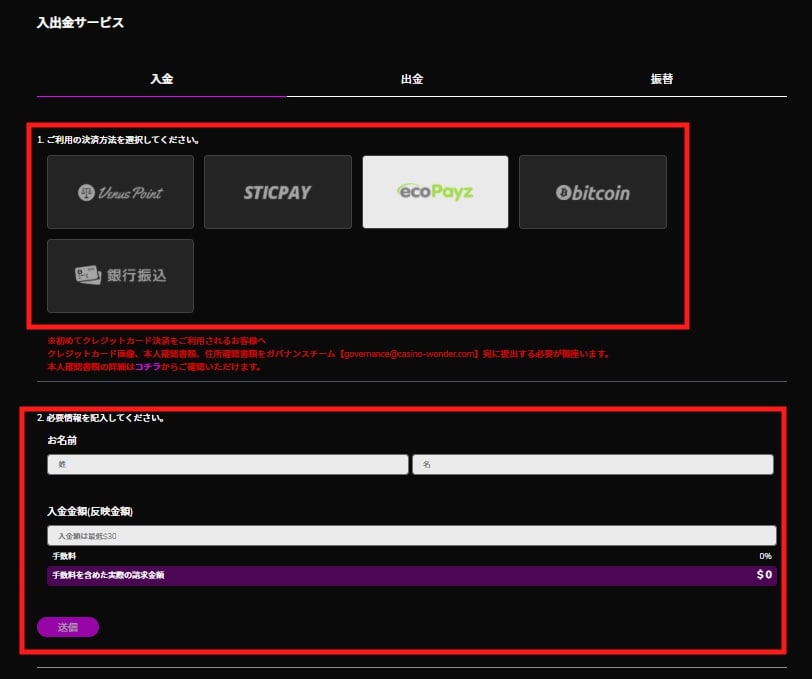Click the 入金金額(反映金額) label
Screen dimensions: 812x679
[x=90, y=511]
